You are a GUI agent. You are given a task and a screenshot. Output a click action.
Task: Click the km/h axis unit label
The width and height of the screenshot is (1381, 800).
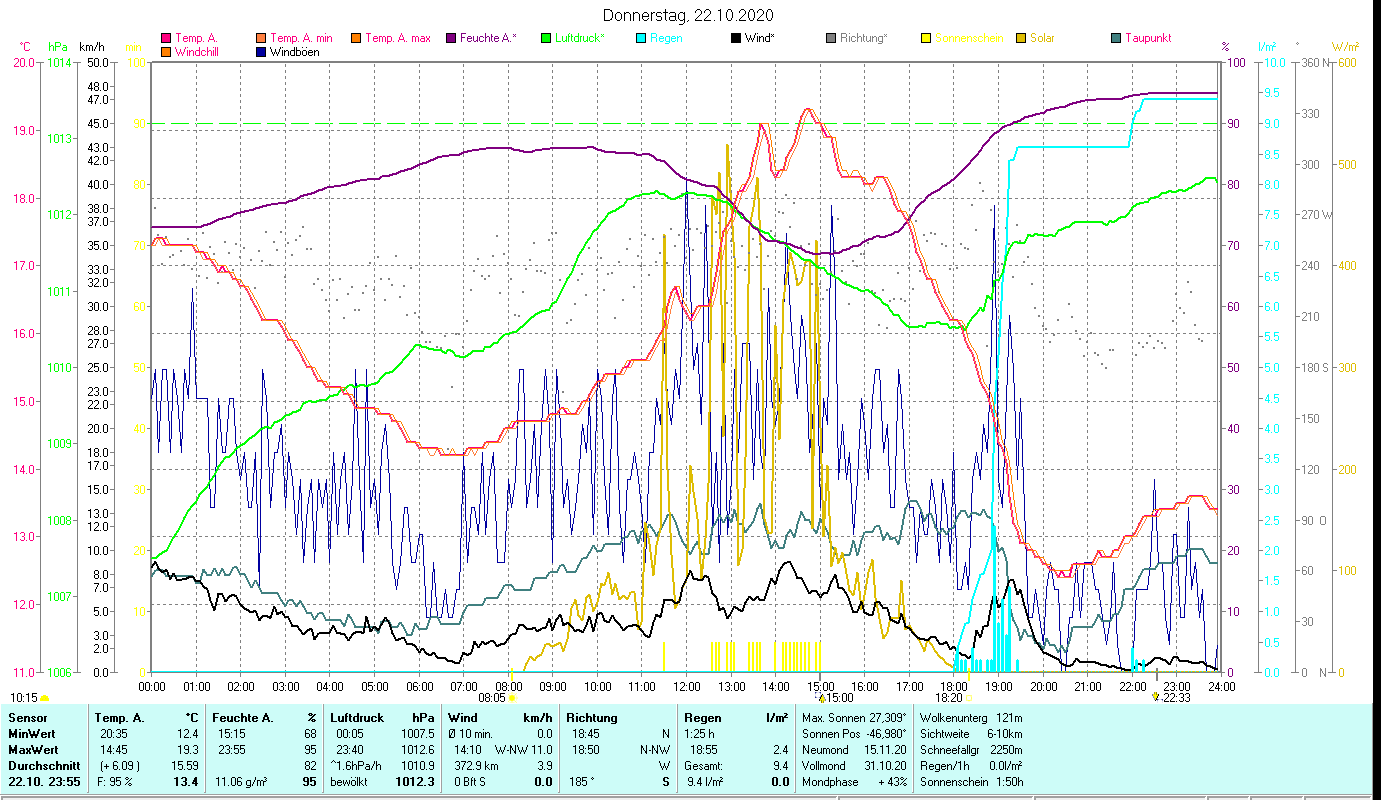[92, 47]
